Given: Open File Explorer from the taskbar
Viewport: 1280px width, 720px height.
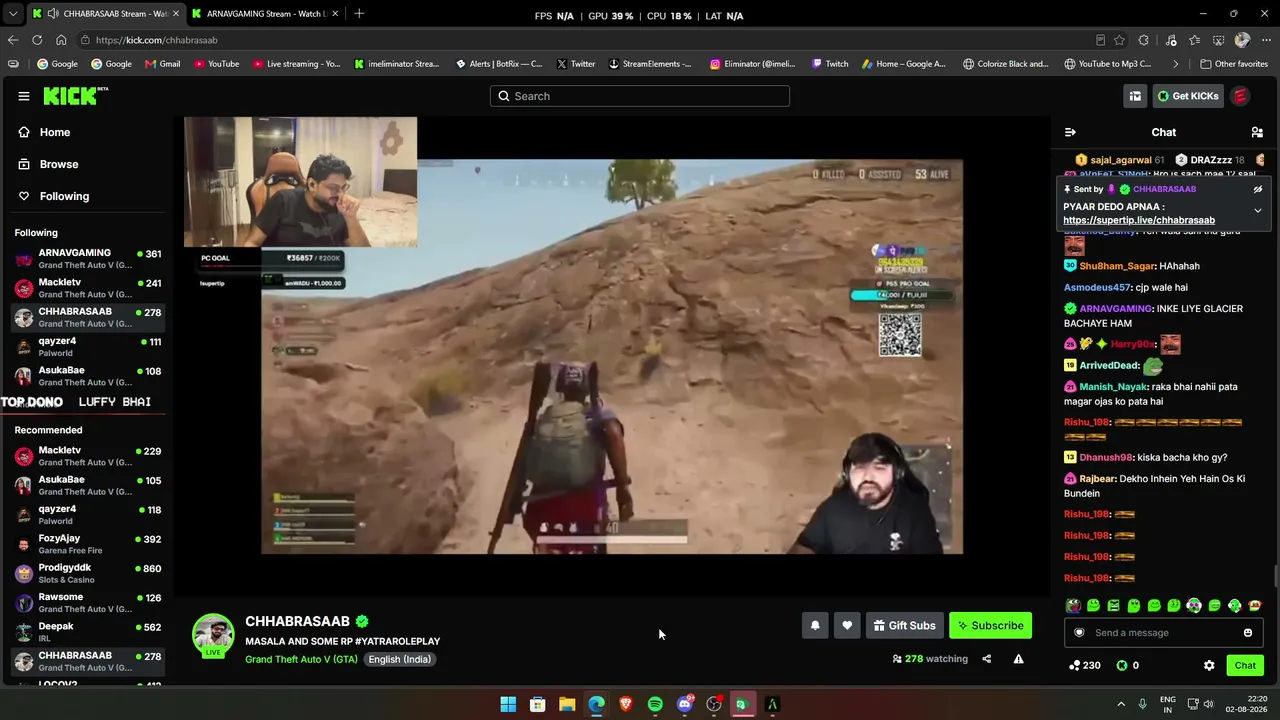Looking at the screenshot, I should coord(567,704).
